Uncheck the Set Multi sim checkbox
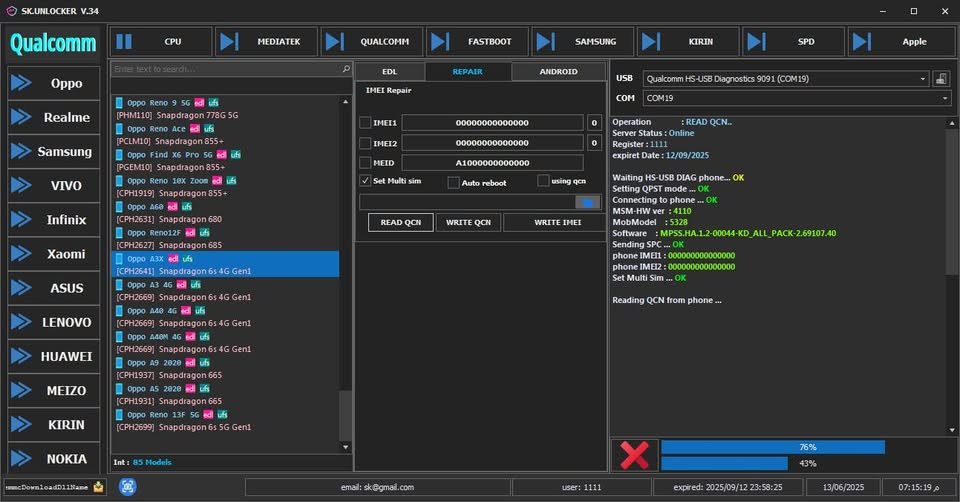The height and width of the screenshot is (502, 960). click(x=365, y=181)
